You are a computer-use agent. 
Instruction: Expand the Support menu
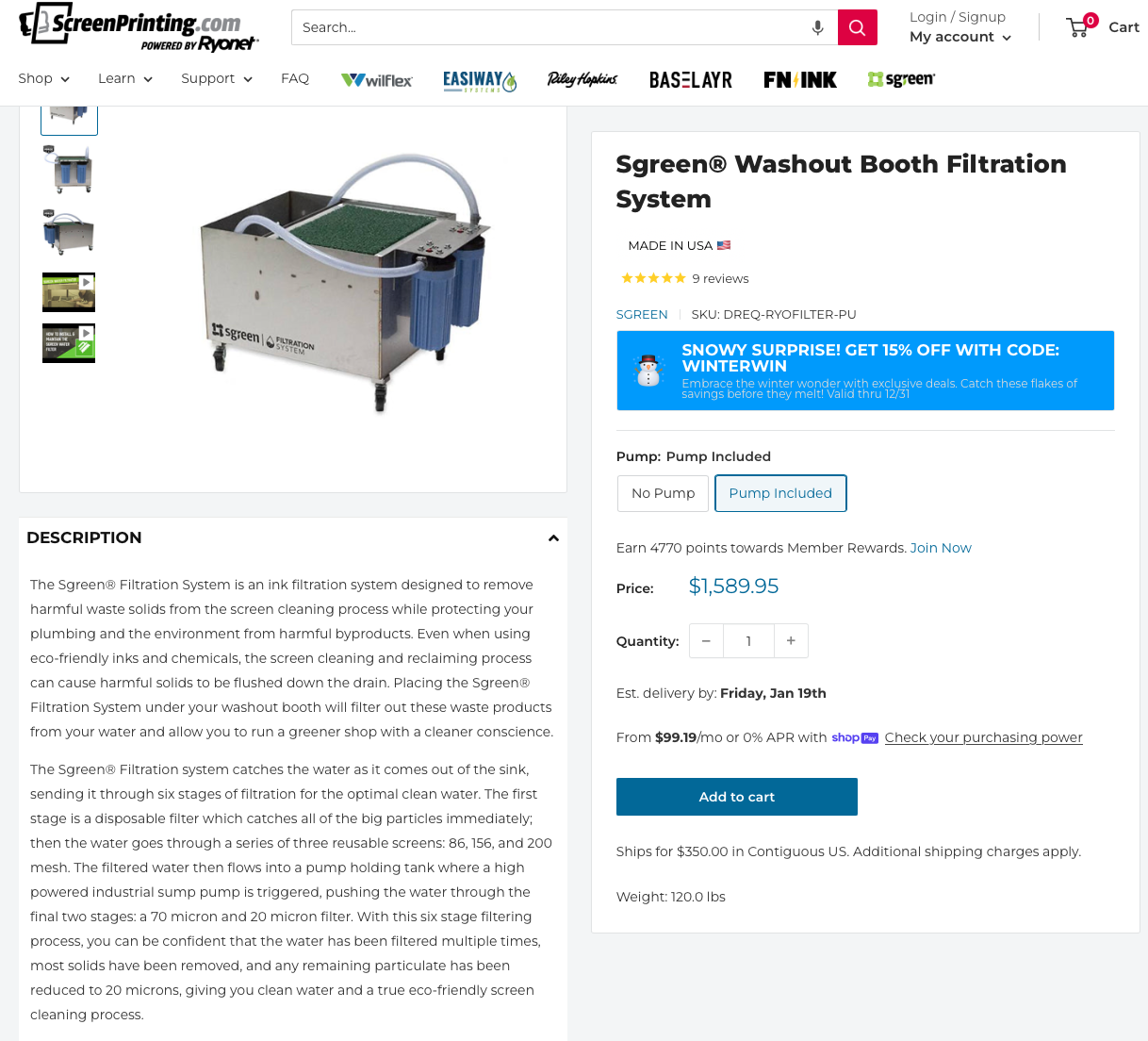pyautogui.click(x=217, y=78)
